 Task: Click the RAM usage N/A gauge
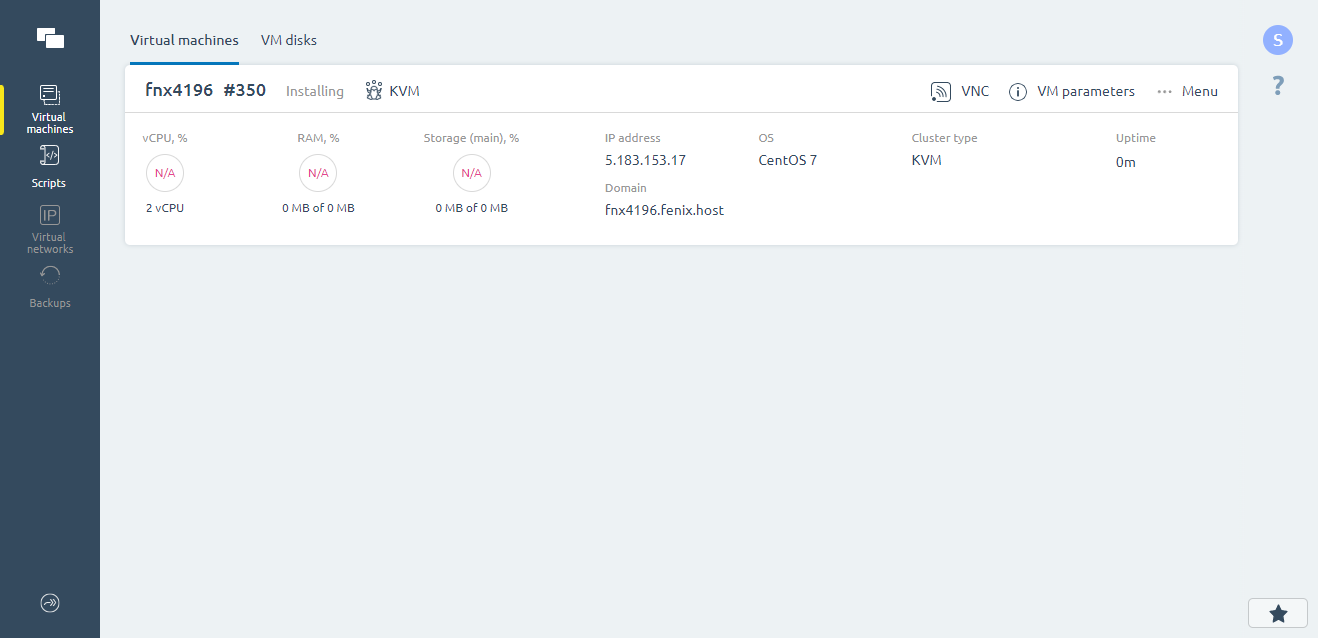pyautogui.click(x=318, y=173)
